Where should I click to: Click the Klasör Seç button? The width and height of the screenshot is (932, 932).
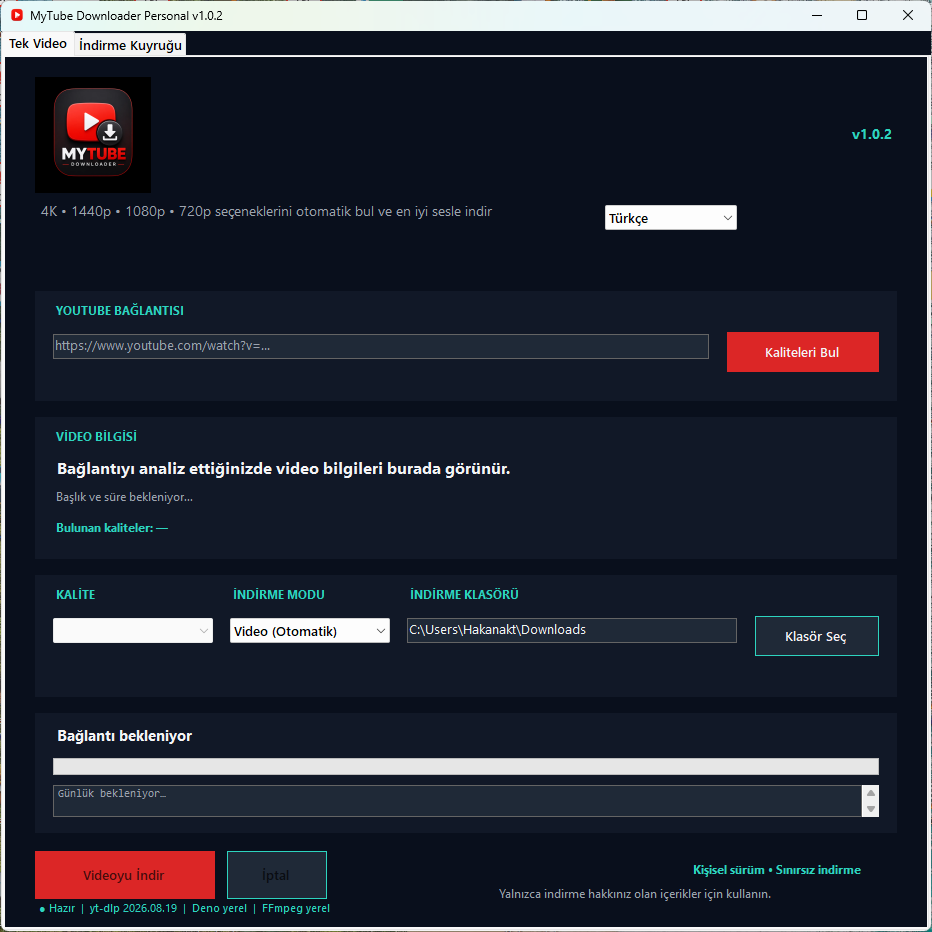coord(816,636)
